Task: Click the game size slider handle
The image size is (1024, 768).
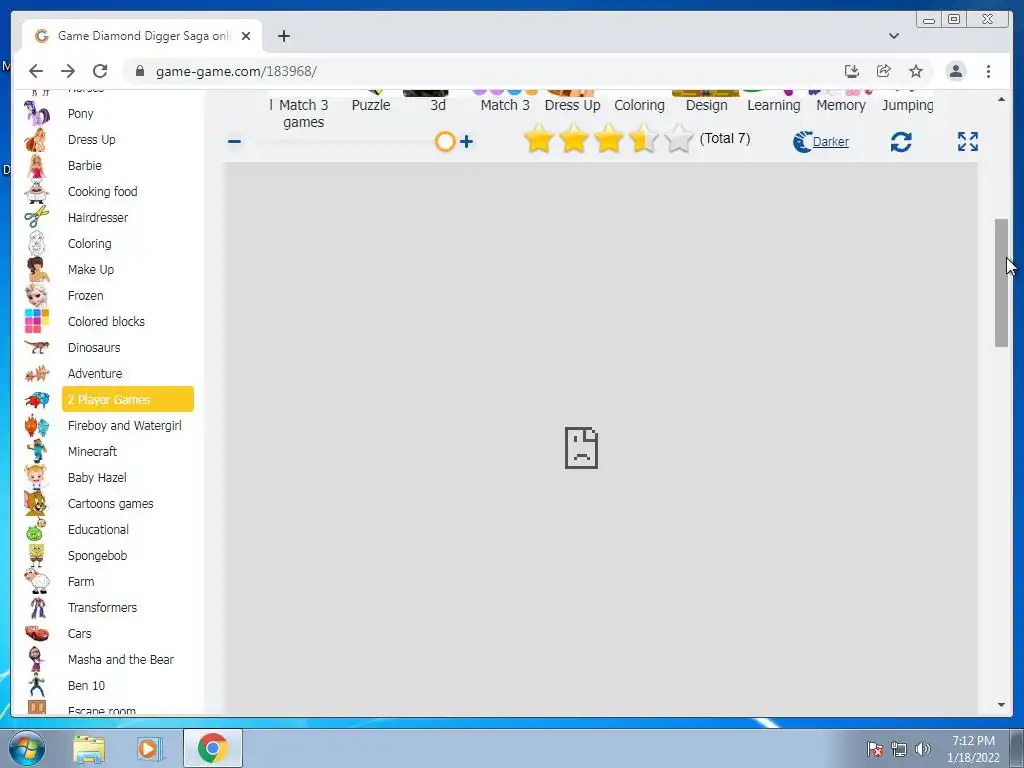Action: [x=445, y=141]
